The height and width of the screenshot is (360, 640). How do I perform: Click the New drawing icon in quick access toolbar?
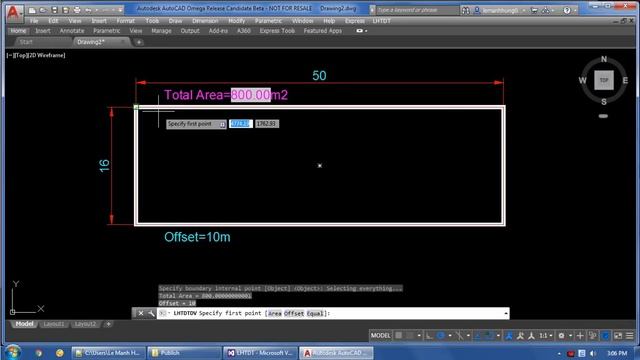32,10
